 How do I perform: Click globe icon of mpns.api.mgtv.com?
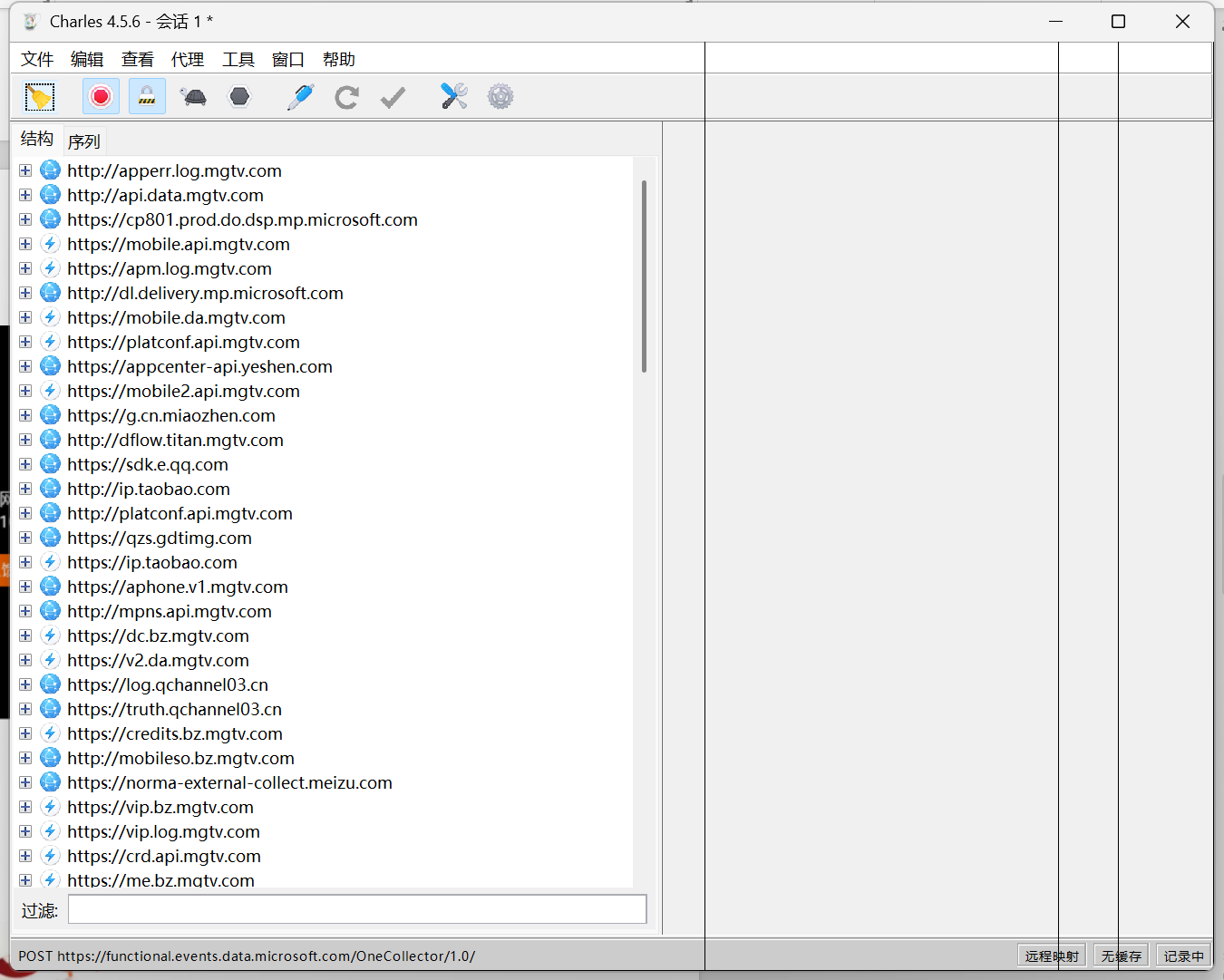pyautogui.click(x=51, y=611)
